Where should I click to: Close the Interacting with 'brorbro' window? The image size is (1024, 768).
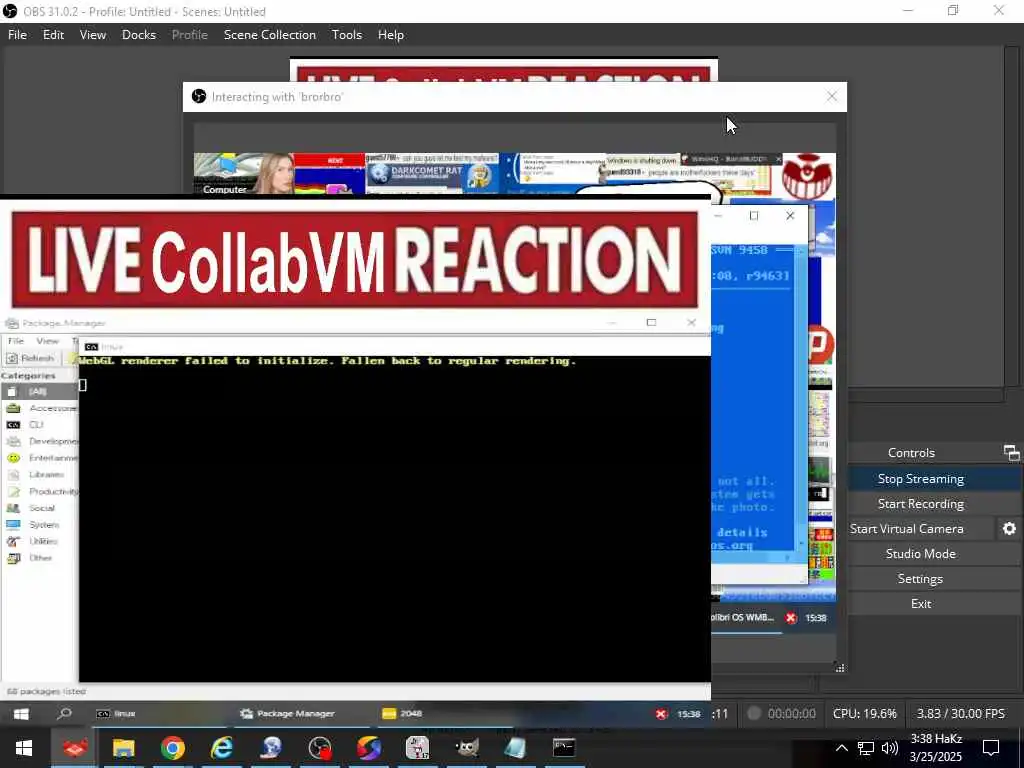[x=831, y=97]
